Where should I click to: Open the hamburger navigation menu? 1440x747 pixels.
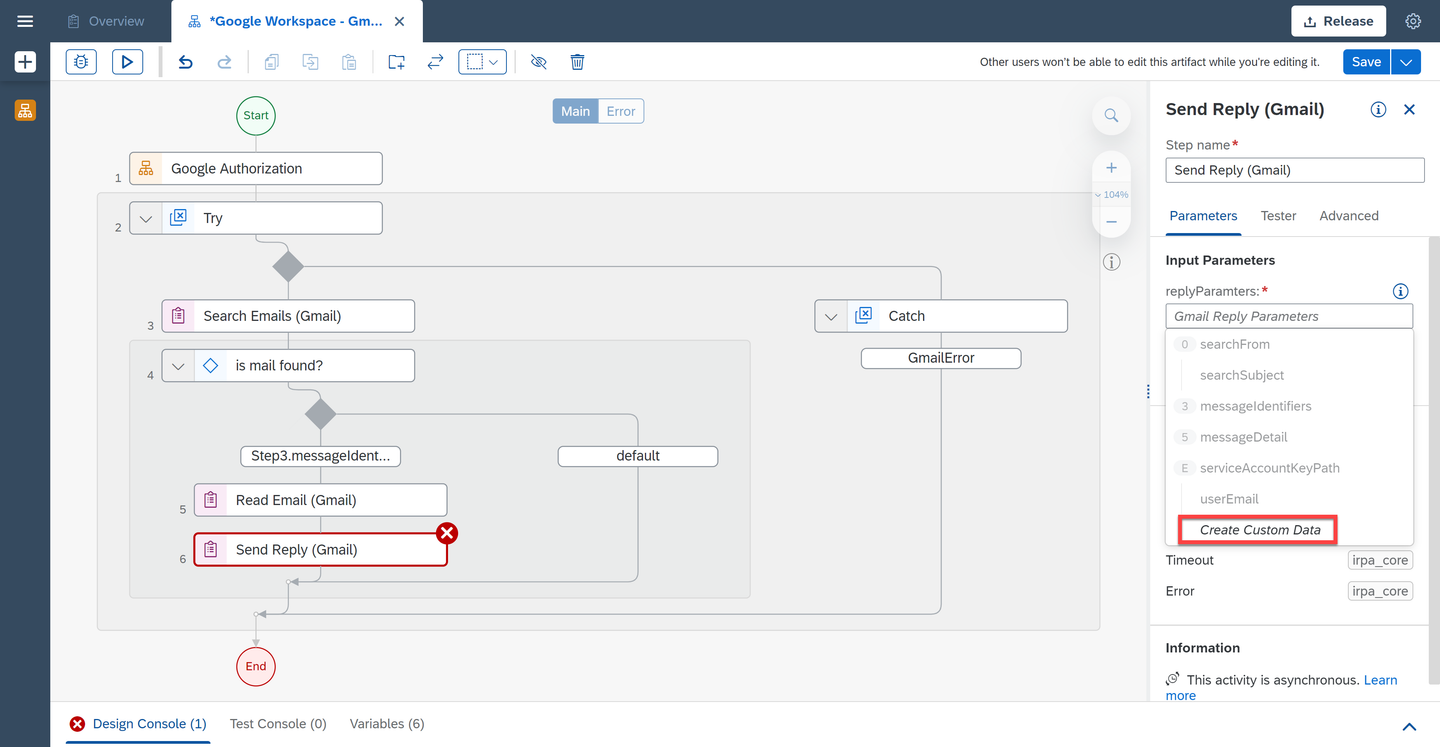tap(25, 21)
